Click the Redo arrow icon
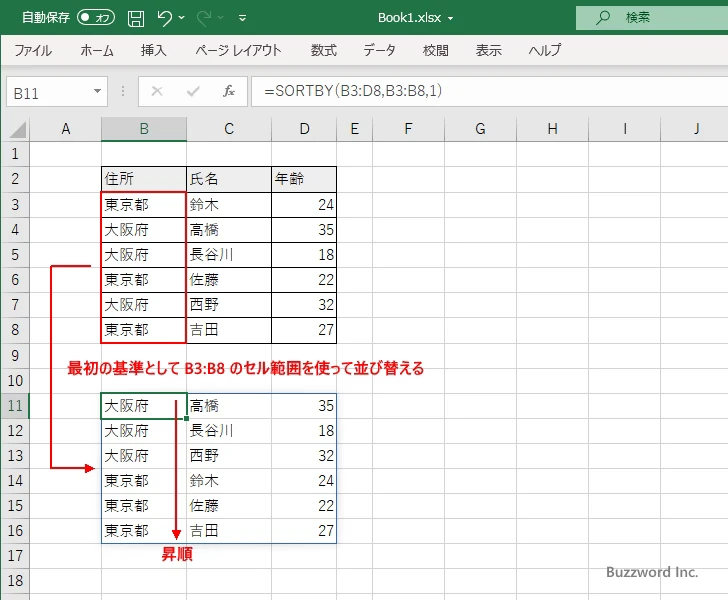The image size is (728, 600). [203, 18]
